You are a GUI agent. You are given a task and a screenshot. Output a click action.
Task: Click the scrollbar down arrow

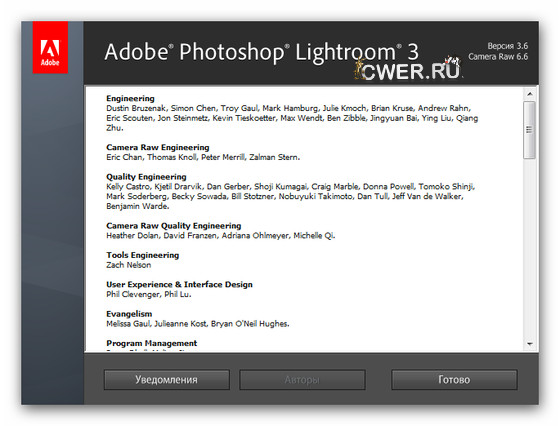tap(529, 344)
